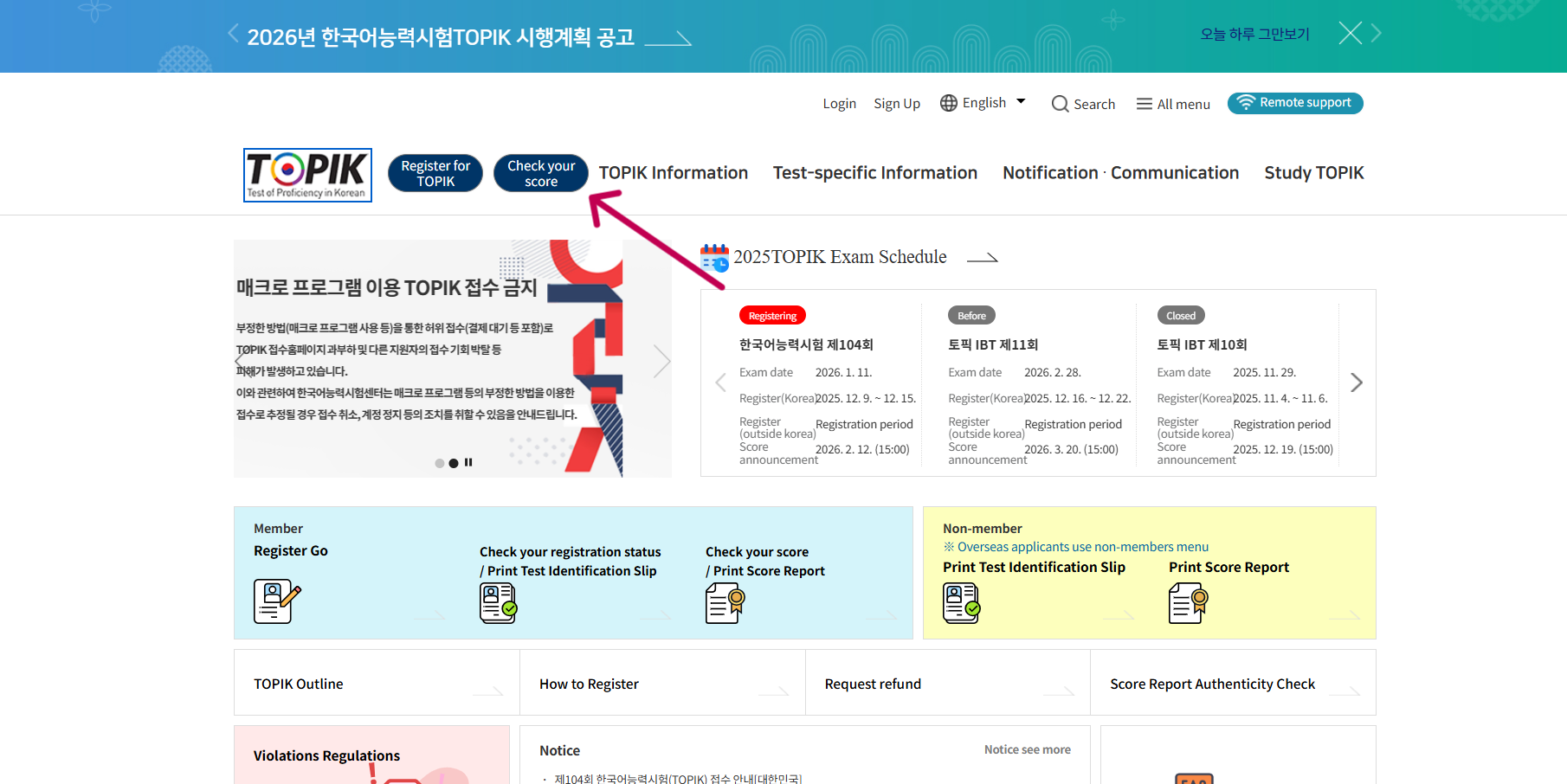
Task: Click Member Print Test Identification Slip icon
Action: (499, 603)
